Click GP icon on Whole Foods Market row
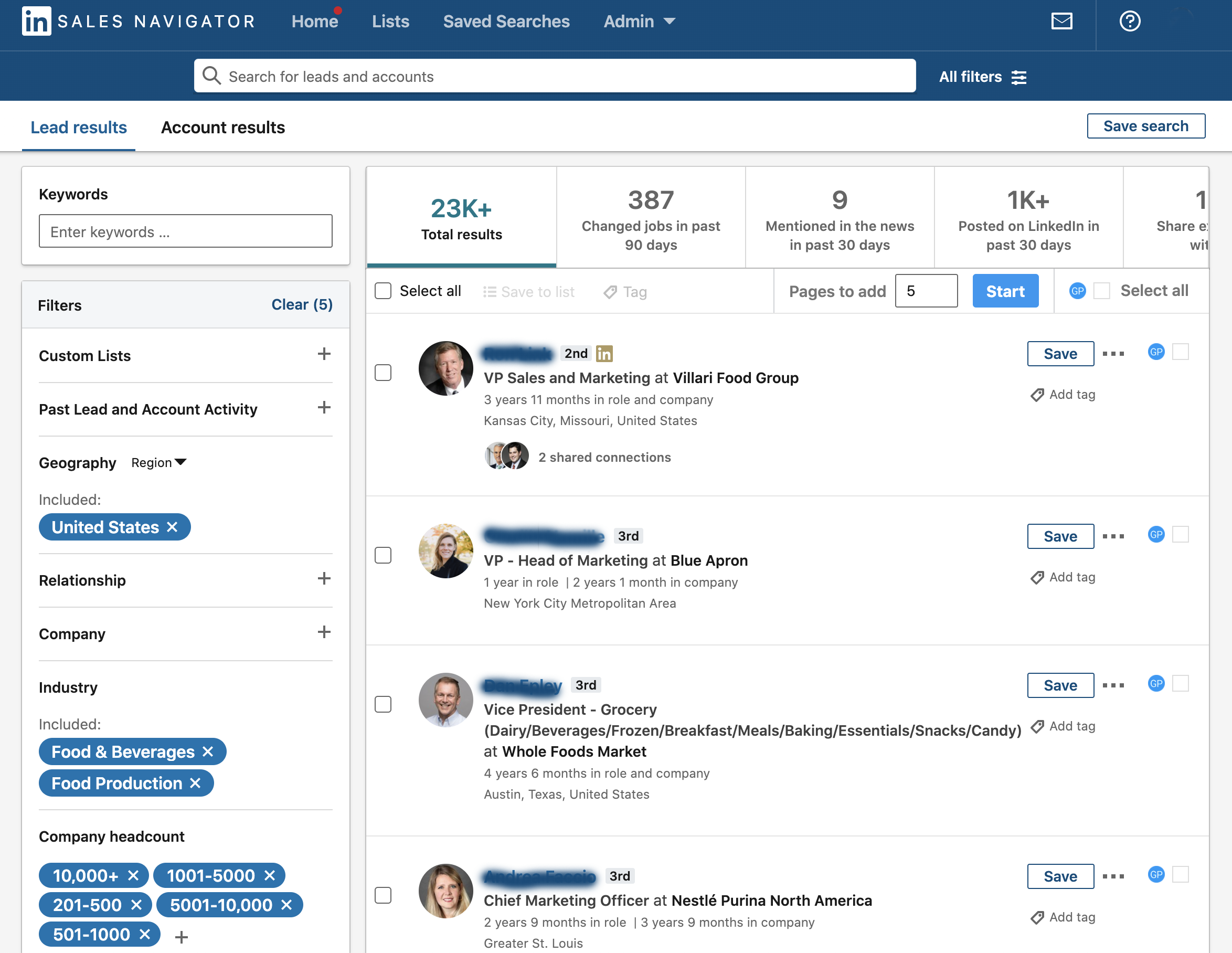The width and height of the screenshot is (1232, 953). tap(1156, 683)
